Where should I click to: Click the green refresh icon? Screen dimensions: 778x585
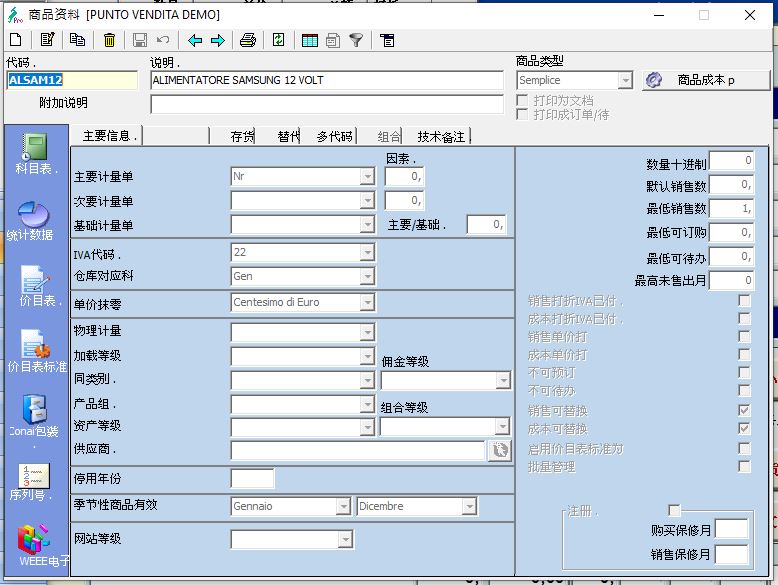pos(278,40)
